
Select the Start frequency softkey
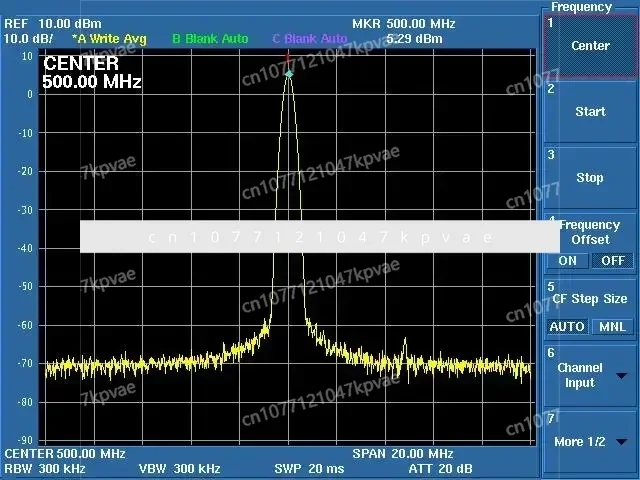pyautogui.click(x=590, y=112)
